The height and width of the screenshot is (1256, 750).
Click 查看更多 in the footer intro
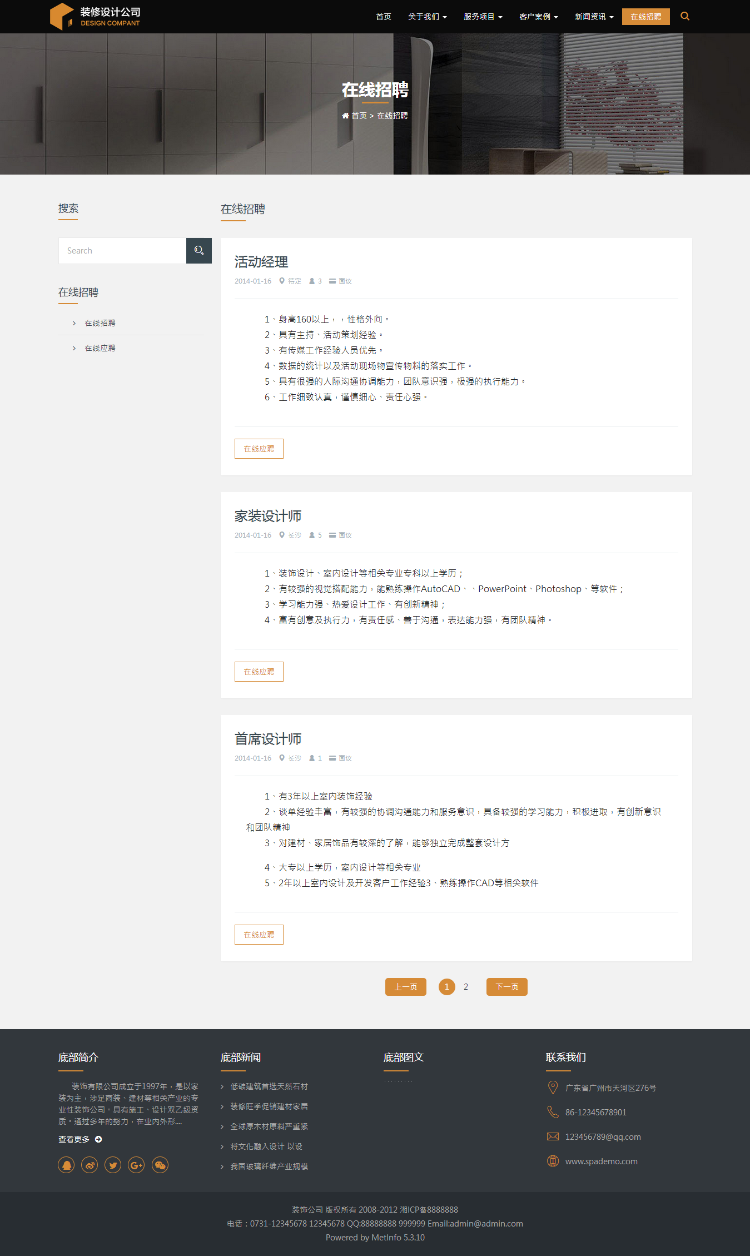74,1139
